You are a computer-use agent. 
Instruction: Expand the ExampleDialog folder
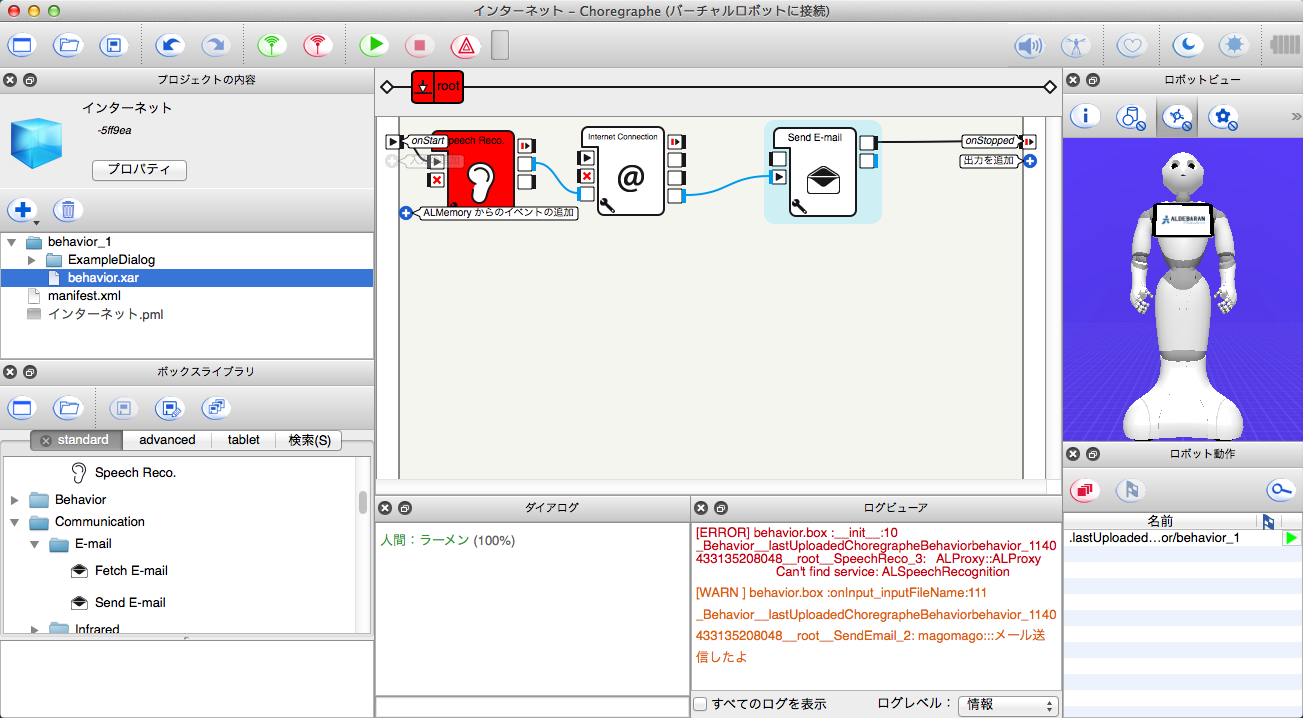[31, 260]
